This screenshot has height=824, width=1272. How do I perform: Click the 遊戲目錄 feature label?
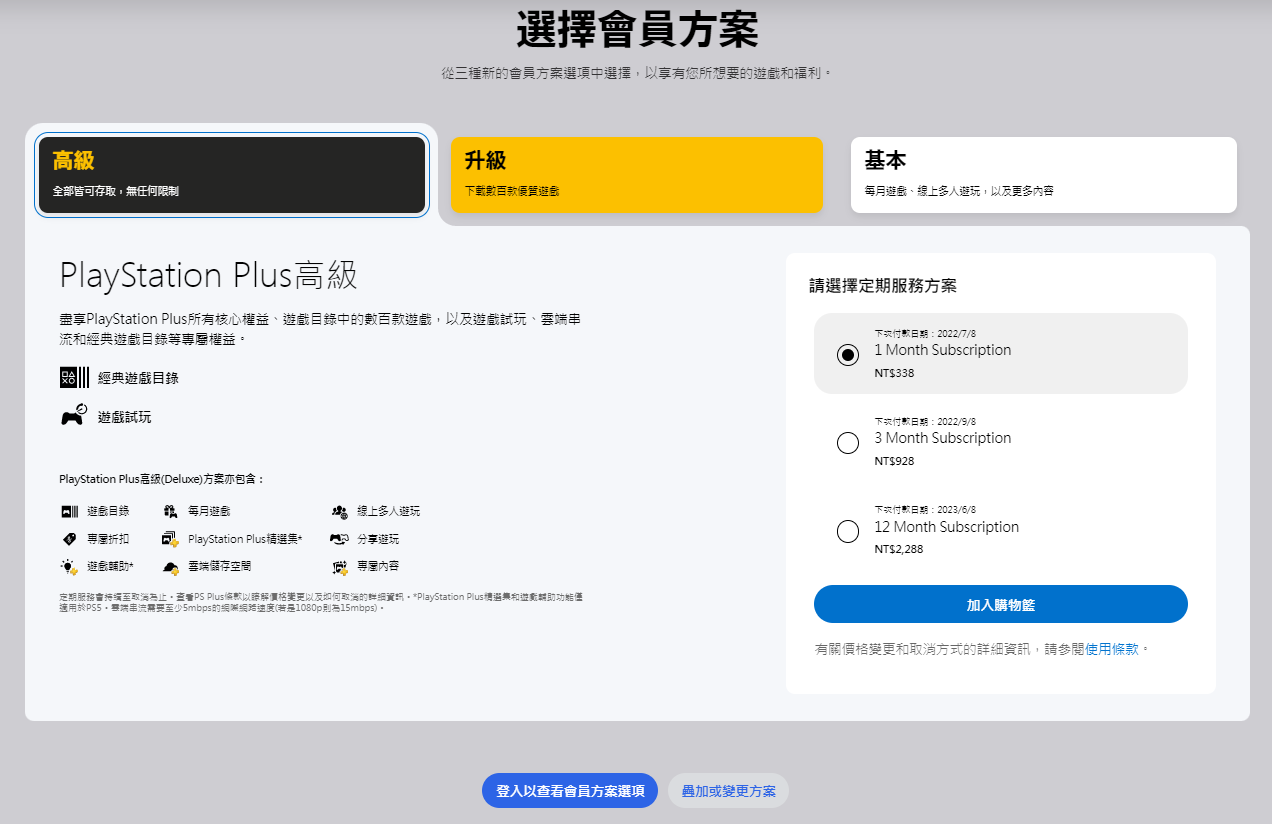coord(108,511)
